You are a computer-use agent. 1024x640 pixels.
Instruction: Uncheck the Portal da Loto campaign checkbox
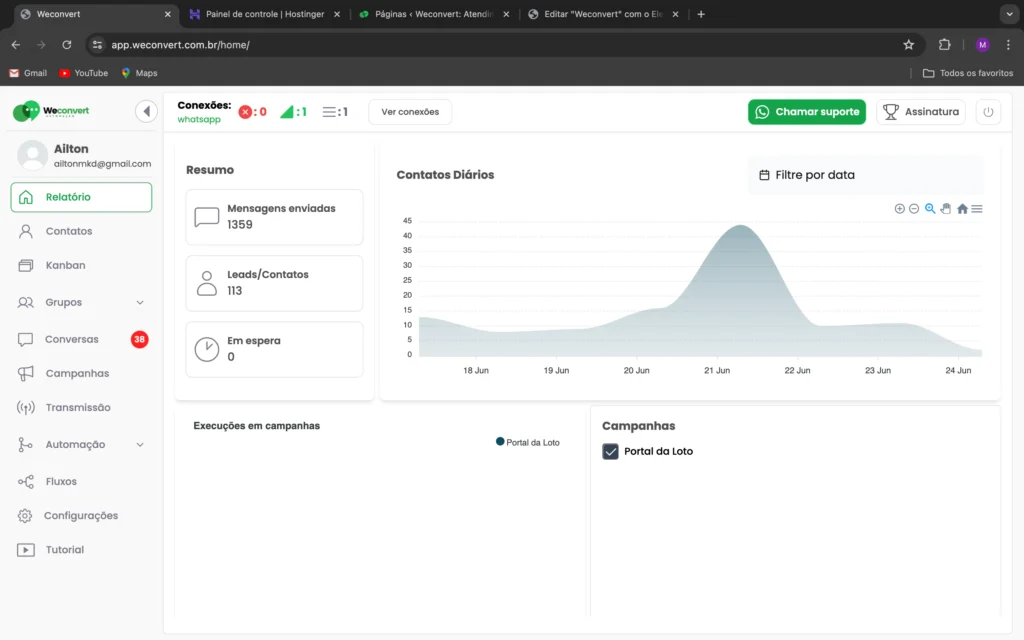(611, 452)
